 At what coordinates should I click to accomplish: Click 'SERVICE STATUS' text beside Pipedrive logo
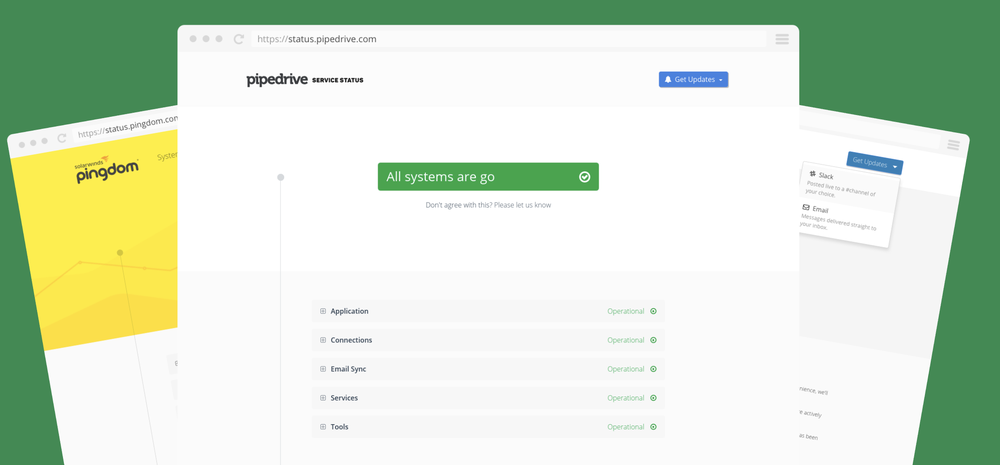coord(338,80)
